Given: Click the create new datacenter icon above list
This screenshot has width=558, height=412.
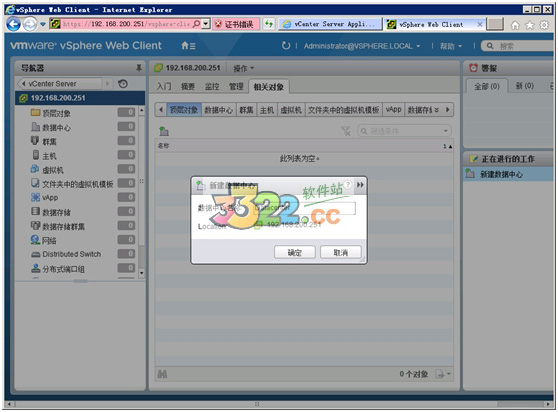Looking at the screenshot, I should [x=164, y=131].
